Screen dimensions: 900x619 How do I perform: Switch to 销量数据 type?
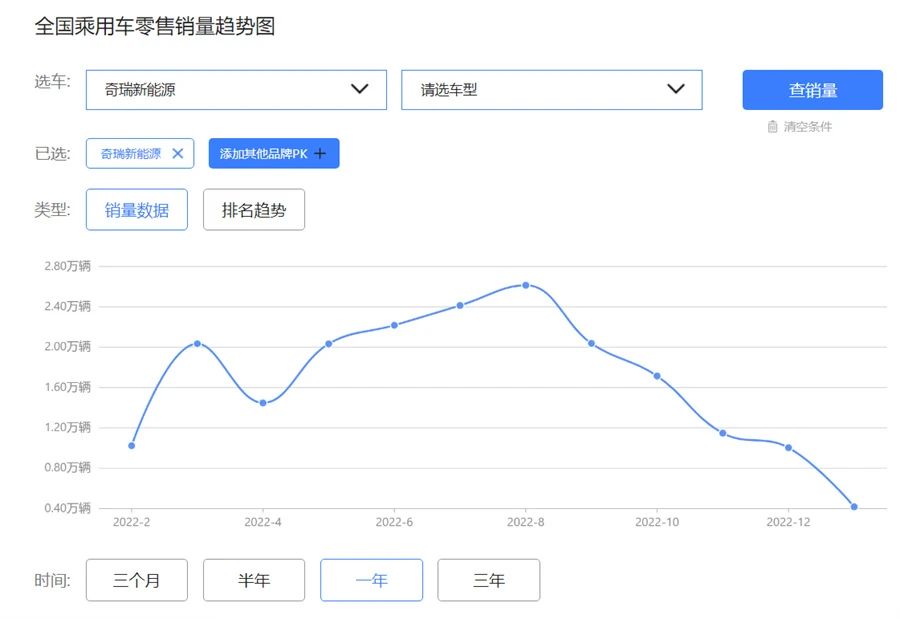click(137, 210)
